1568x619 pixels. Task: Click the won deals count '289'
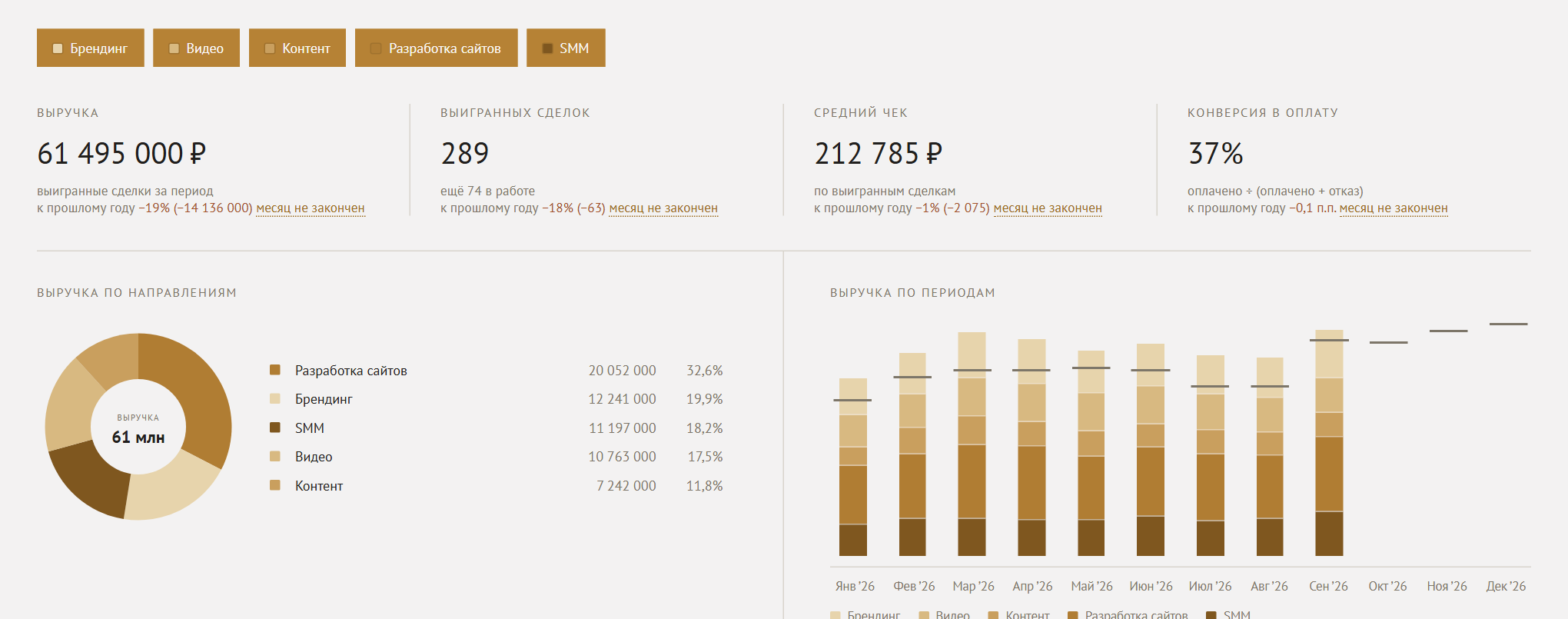[464, 154]
